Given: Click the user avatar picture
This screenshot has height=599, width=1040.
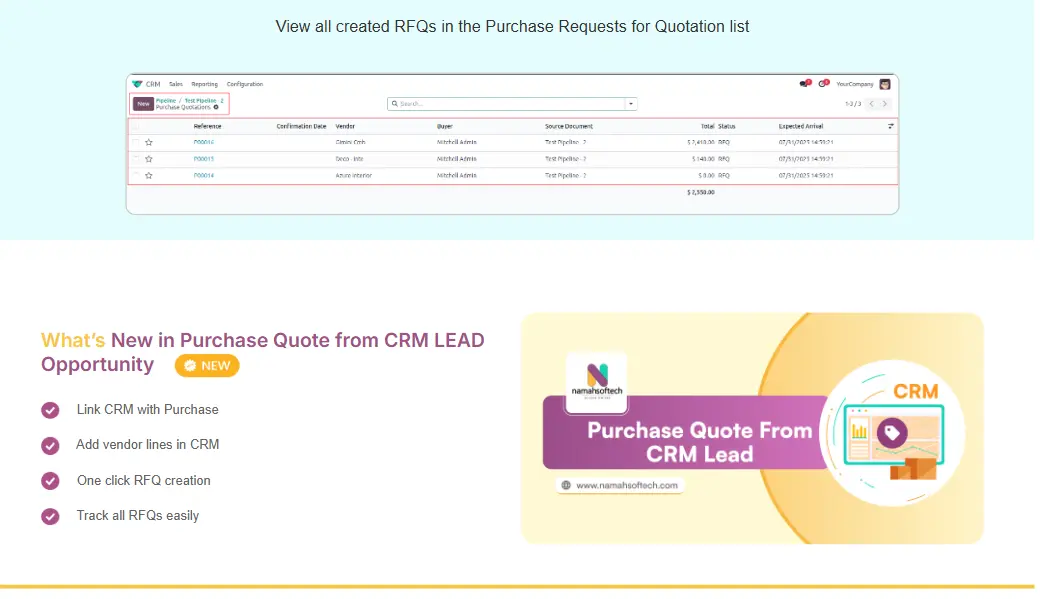Looking at the screenshot, I should coord(885,84).
